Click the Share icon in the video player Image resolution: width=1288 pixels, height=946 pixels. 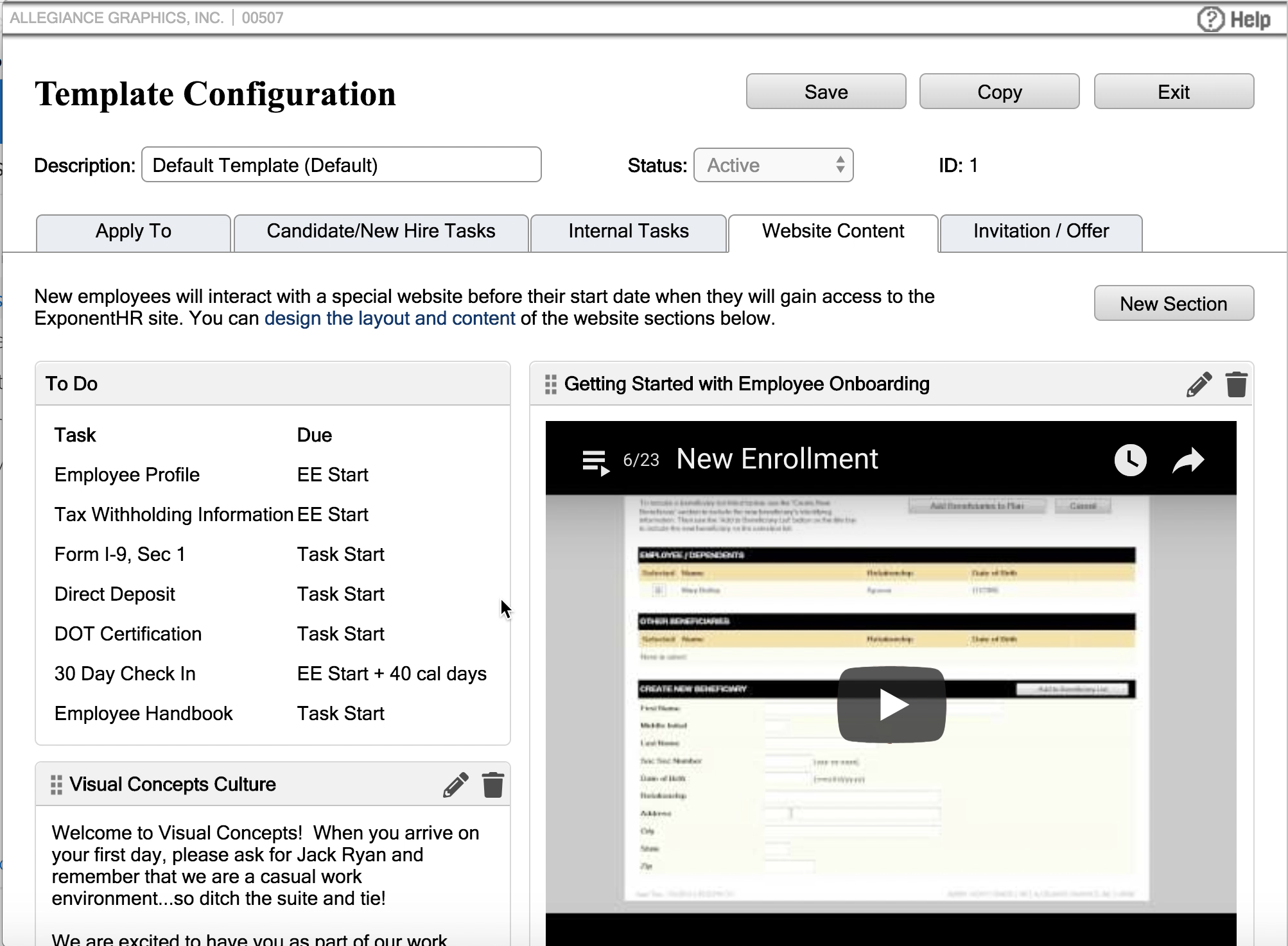click(x=1187, y=459)
